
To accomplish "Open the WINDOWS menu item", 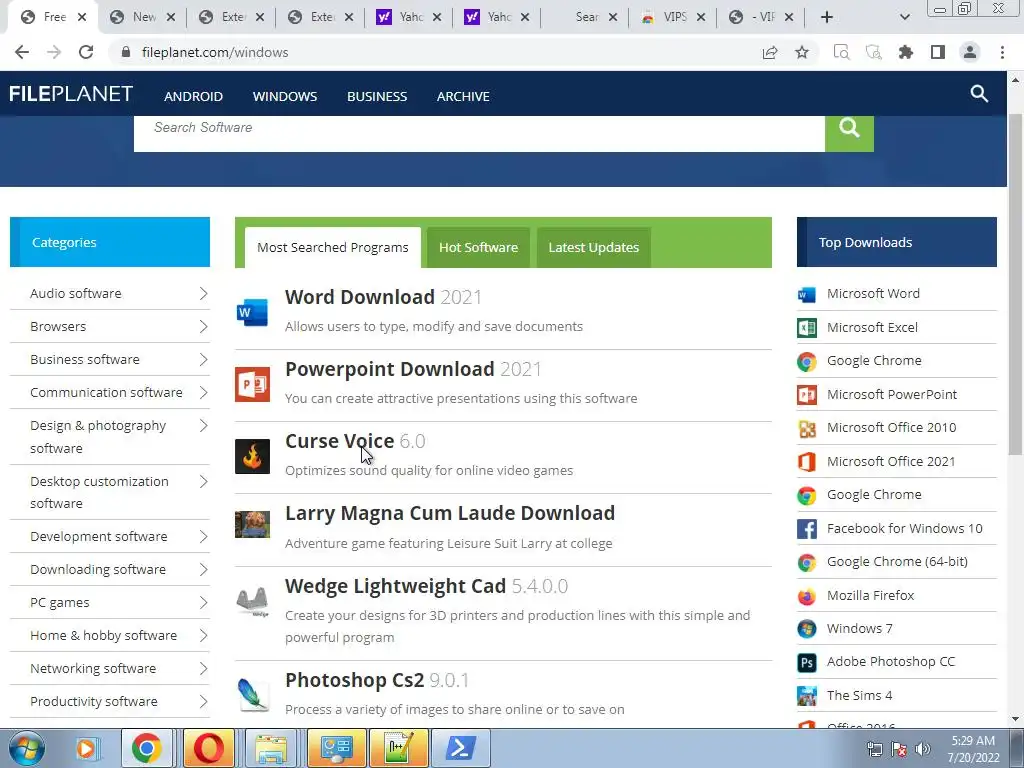I will coord(285,96).
